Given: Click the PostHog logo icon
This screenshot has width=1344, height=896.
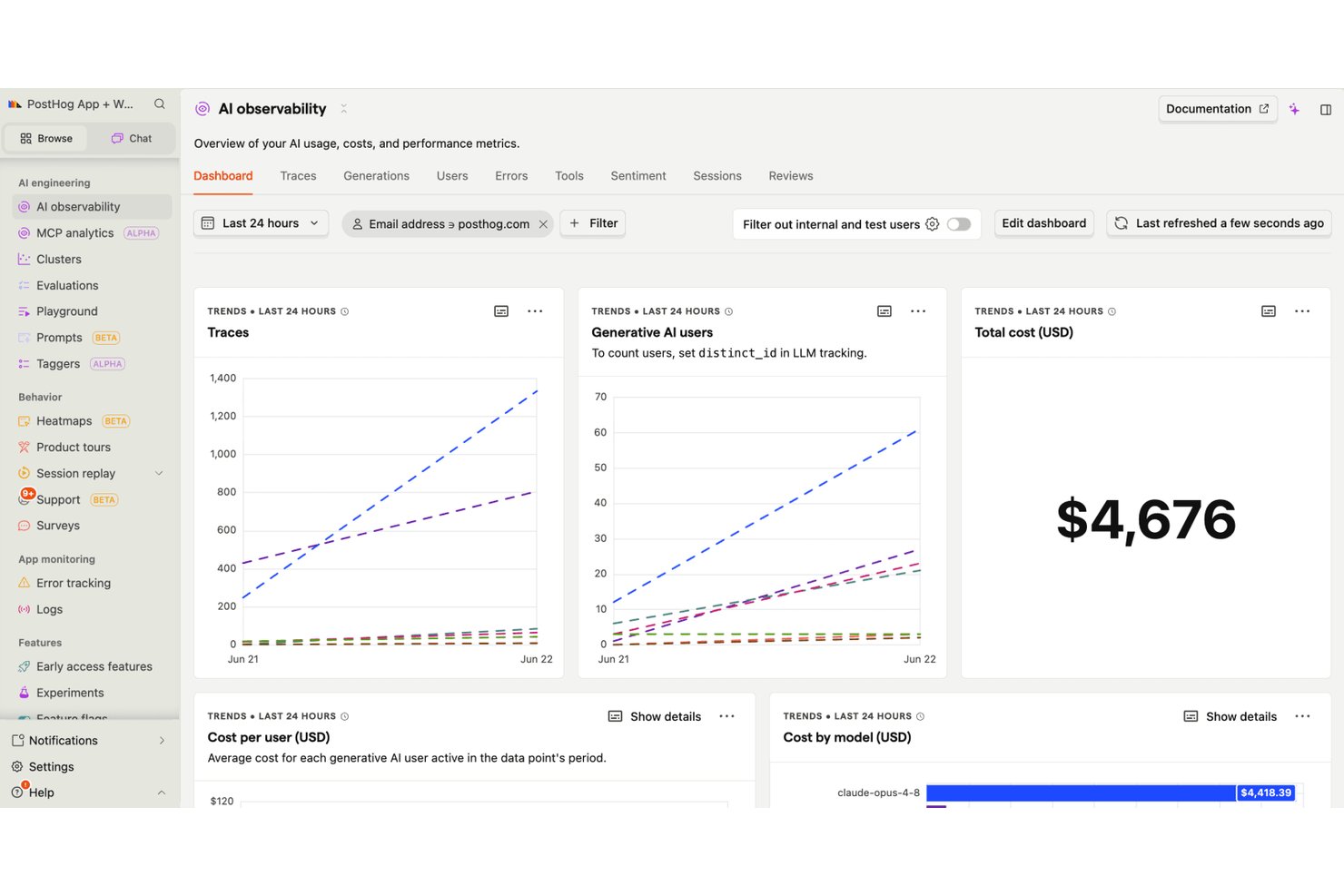Looking at the screenshot, I should 15,104.
